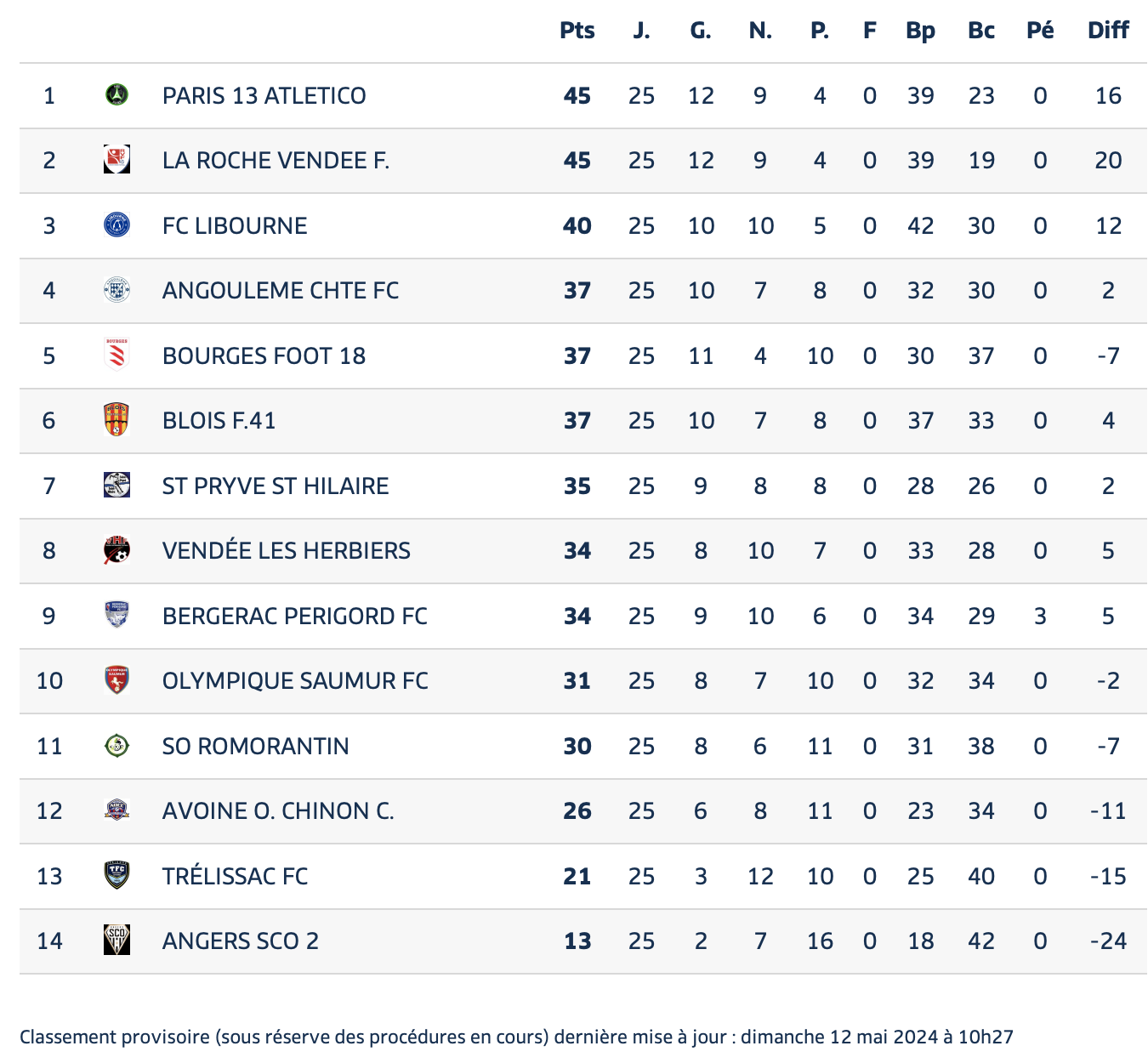Click the Angers SCO 2 logo
This screenshot has width=1148, height=1063.
(117, 940)
